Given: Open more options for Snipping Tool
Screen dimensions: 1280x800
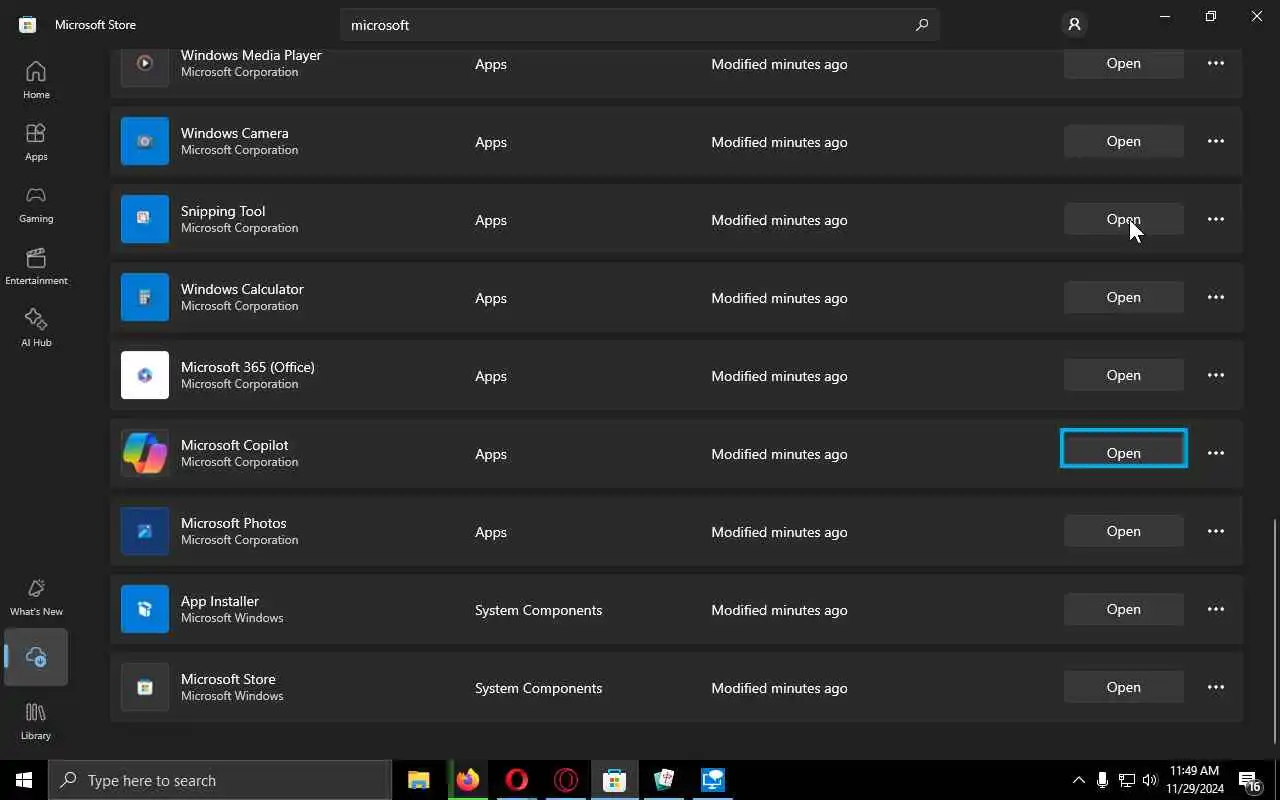Looking at the screenshot, I should tap(1216, 219).
